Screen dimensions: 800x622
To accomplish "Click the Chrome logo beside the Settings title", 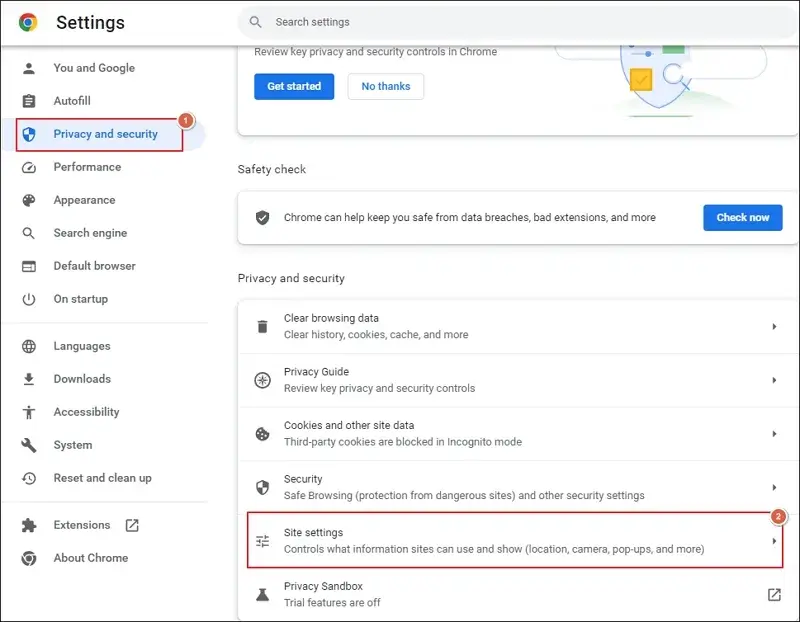I will (28, 22).
